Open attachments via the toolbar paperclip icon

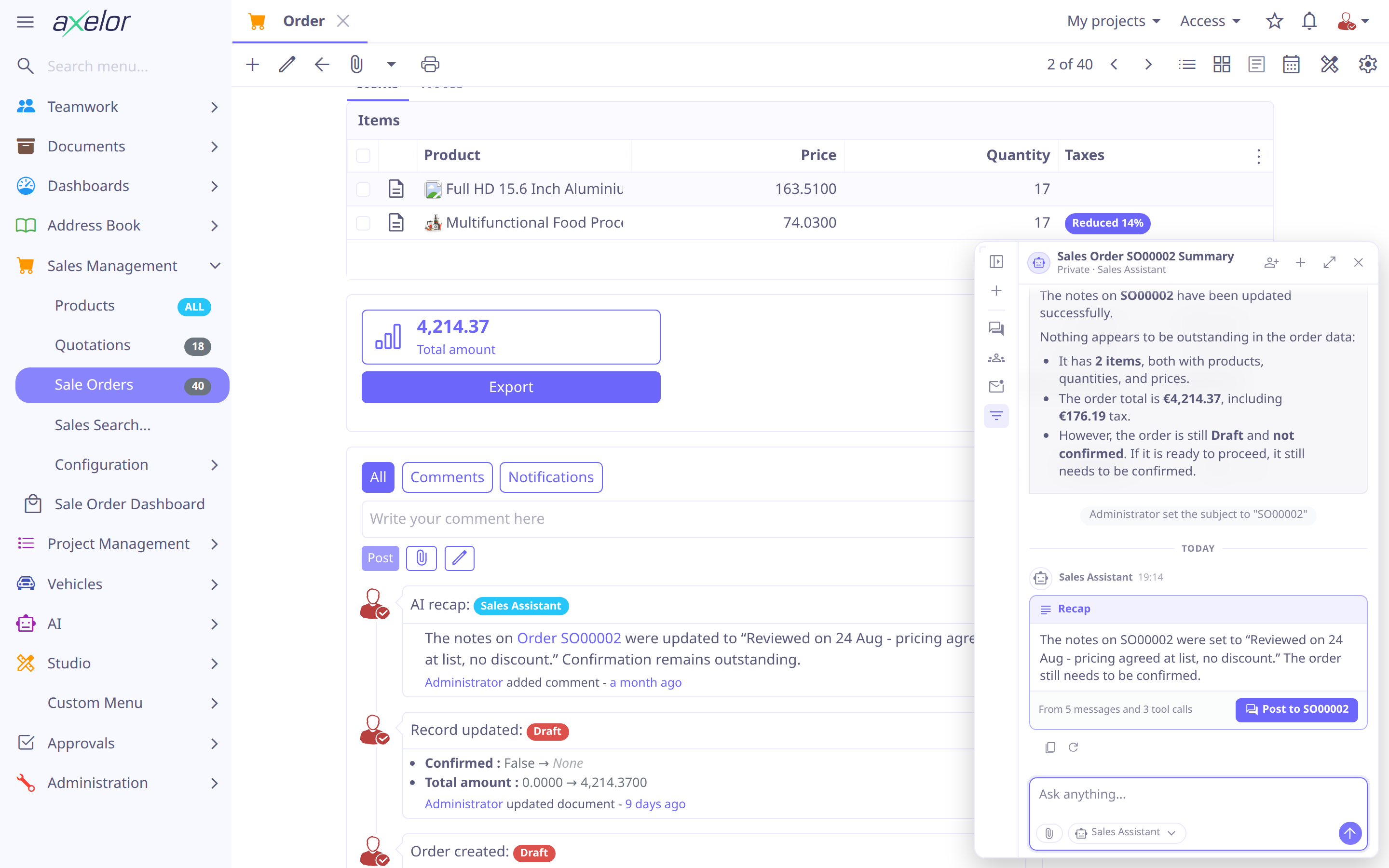click(x=356, y=64)
